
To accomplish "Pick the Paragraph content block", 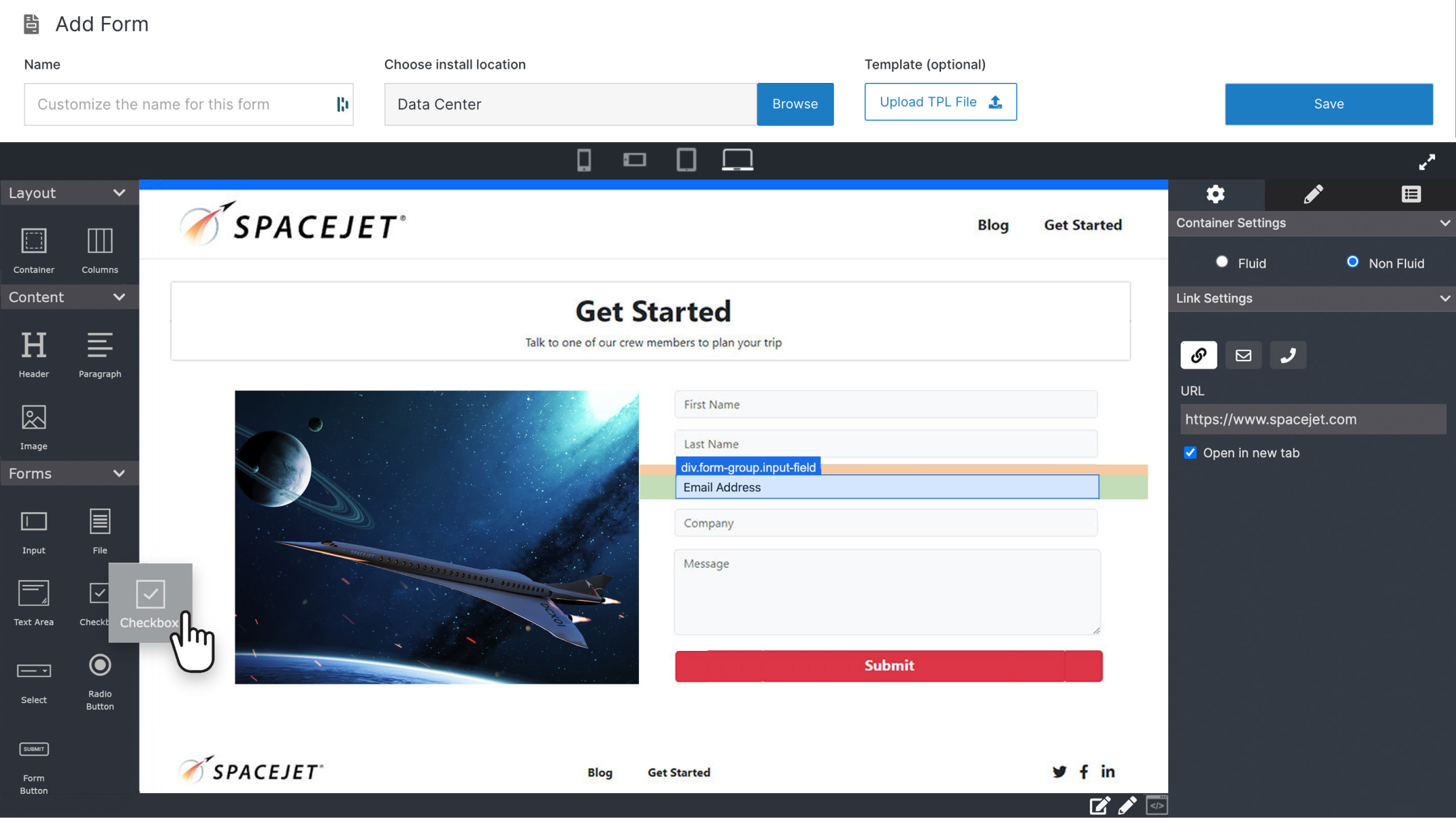I will click(x=100, y=354).
